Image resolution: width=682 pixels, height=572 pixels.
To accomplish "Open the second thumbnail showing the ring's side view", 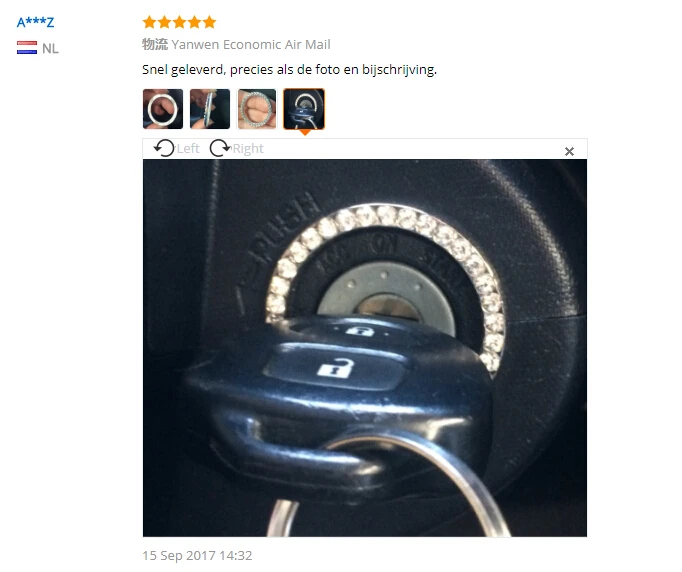I will click(x=210, y=109).
